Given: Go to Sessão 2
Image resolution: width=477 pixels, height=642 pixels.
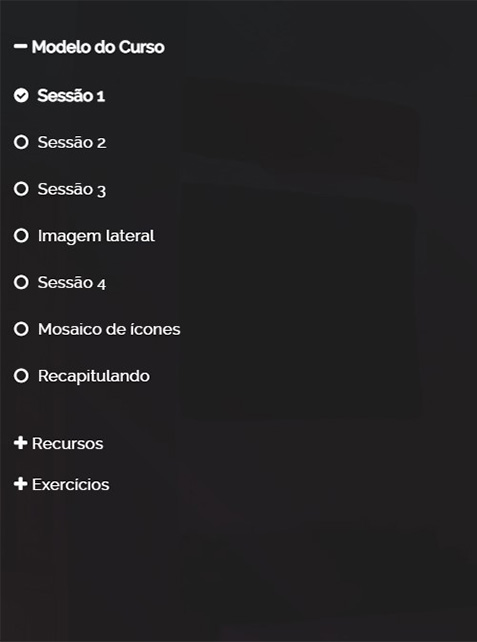Looking at the screenshot, I should (x=72, y=142).
